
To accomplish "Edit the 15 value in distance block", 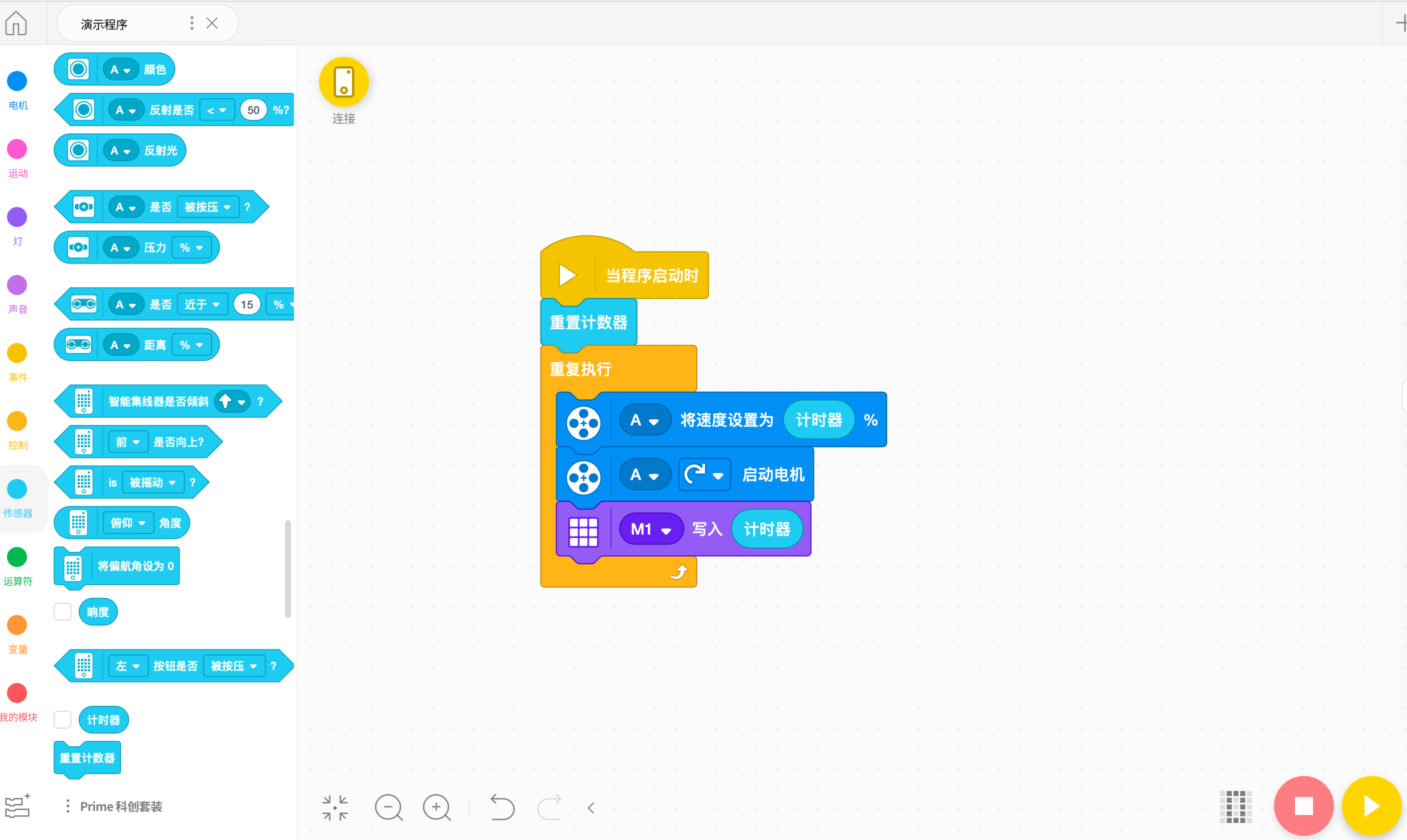I will pos(247,304).
